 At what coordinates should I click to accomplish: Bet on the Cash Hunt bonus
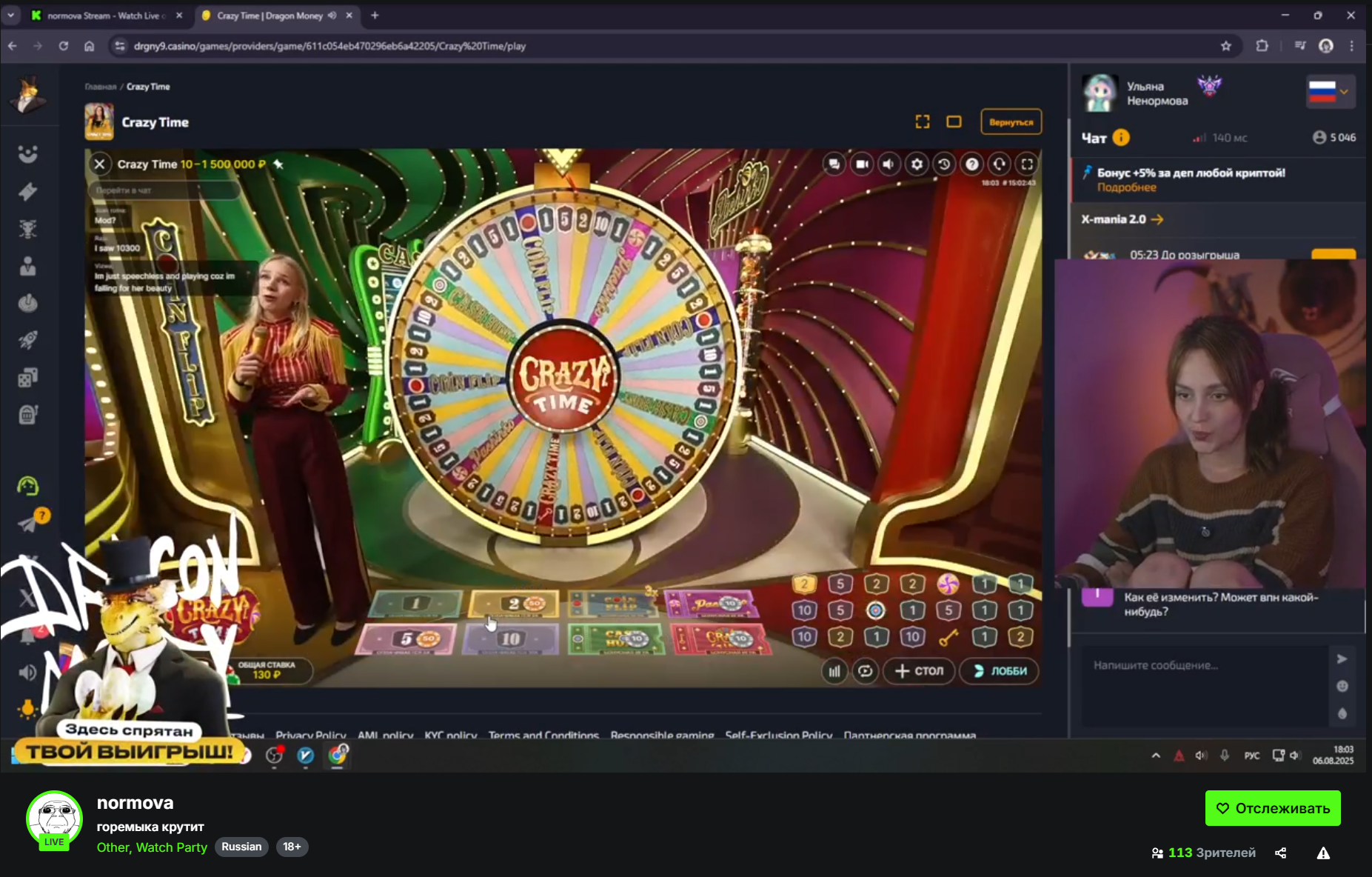point(618,638)
